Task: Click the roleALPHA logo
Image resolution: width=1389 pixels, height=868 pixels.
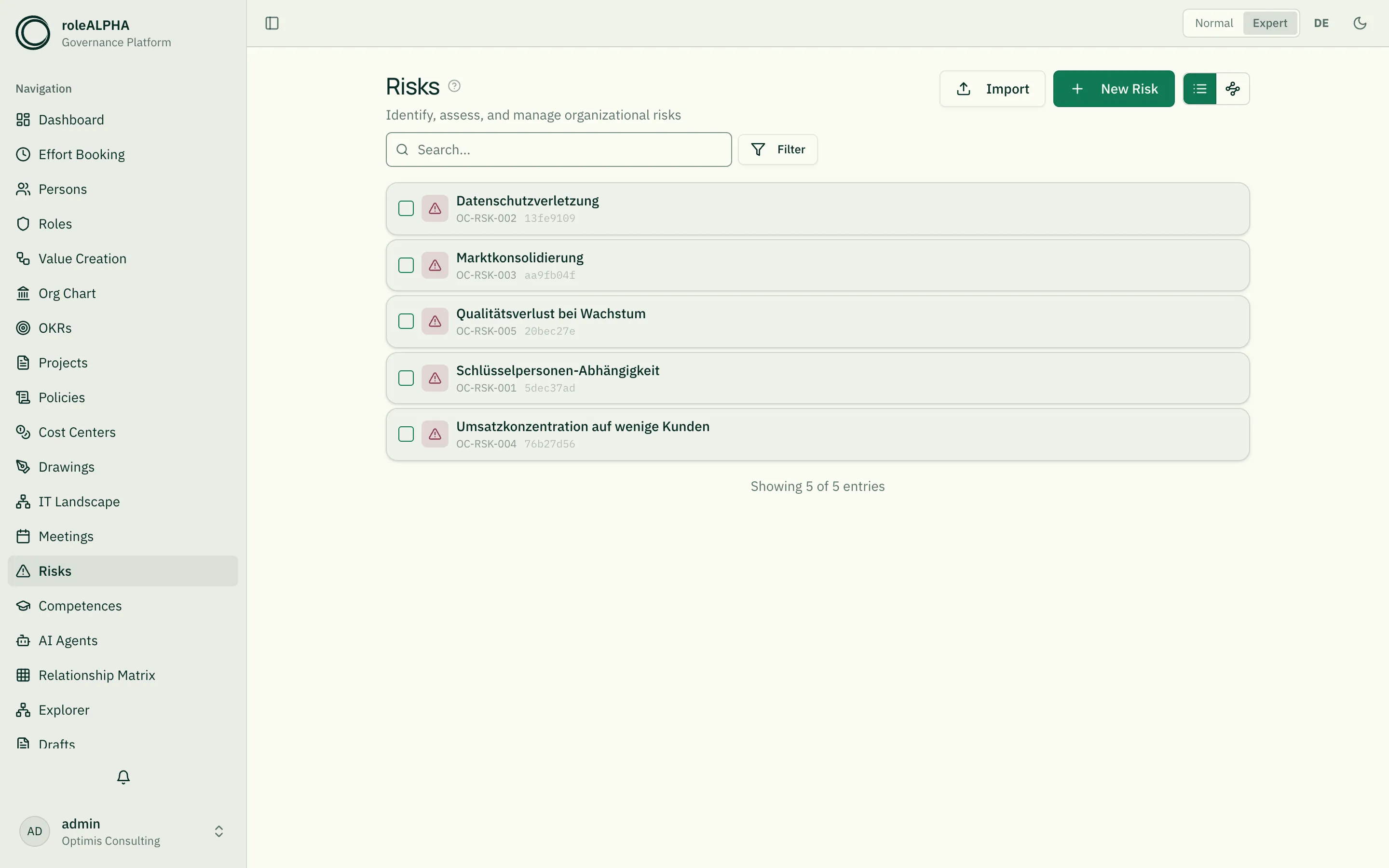Action: coord(33,33)
